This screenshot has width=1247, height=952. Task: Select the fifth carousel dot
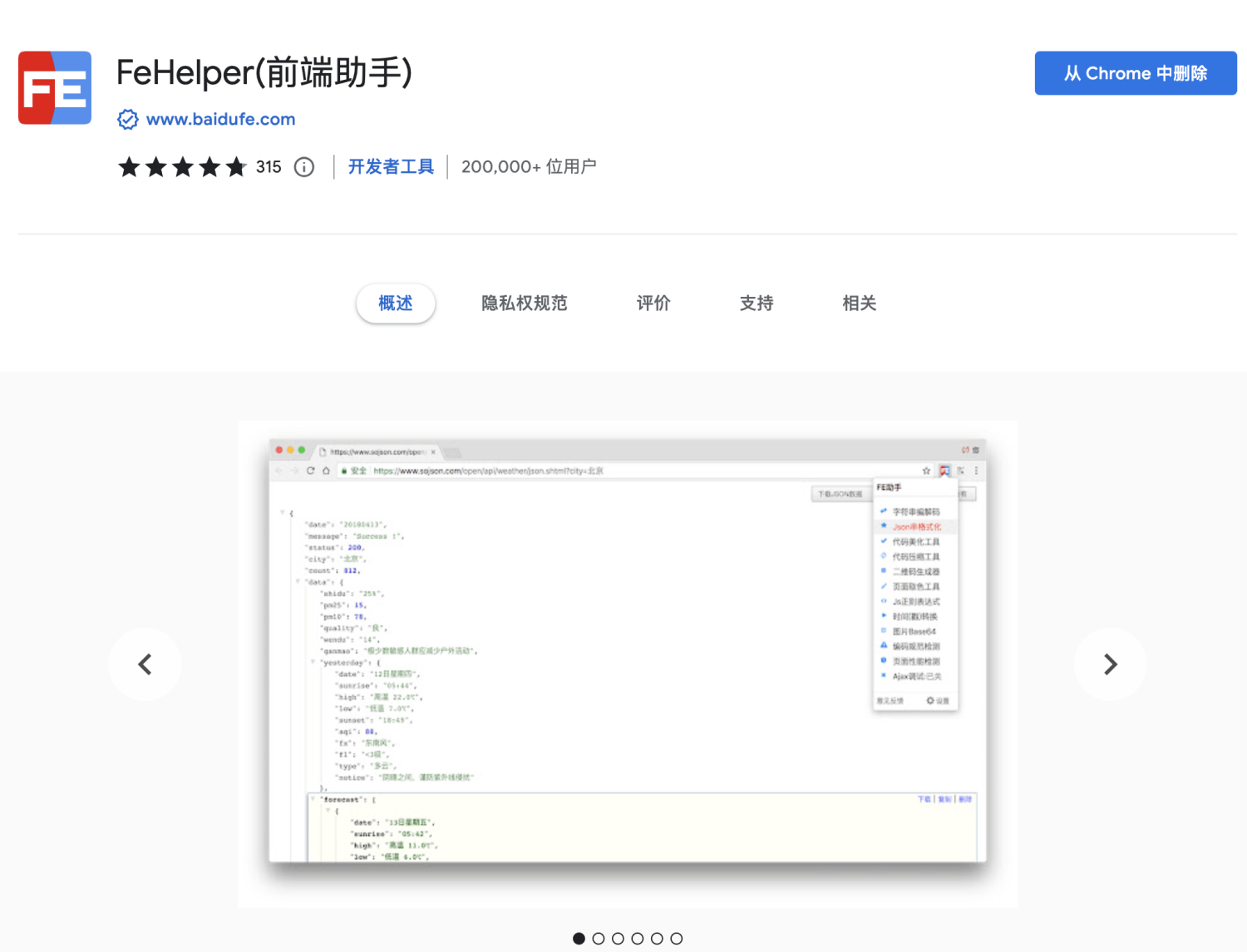(657, 939)
